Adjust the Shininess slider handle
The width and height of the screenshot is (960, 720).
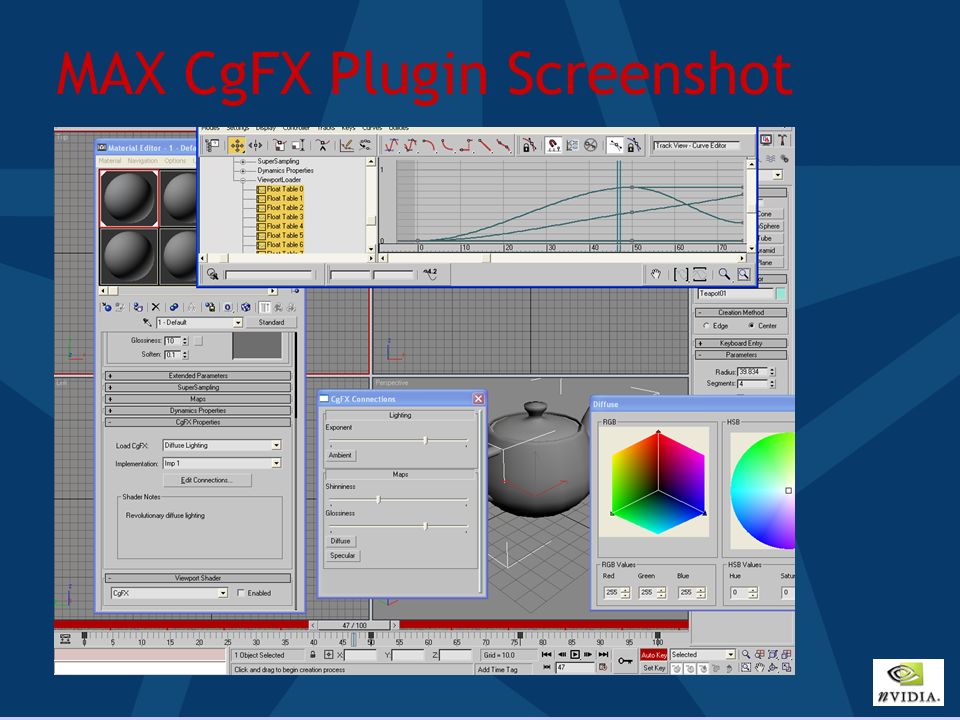click(378, 500)
